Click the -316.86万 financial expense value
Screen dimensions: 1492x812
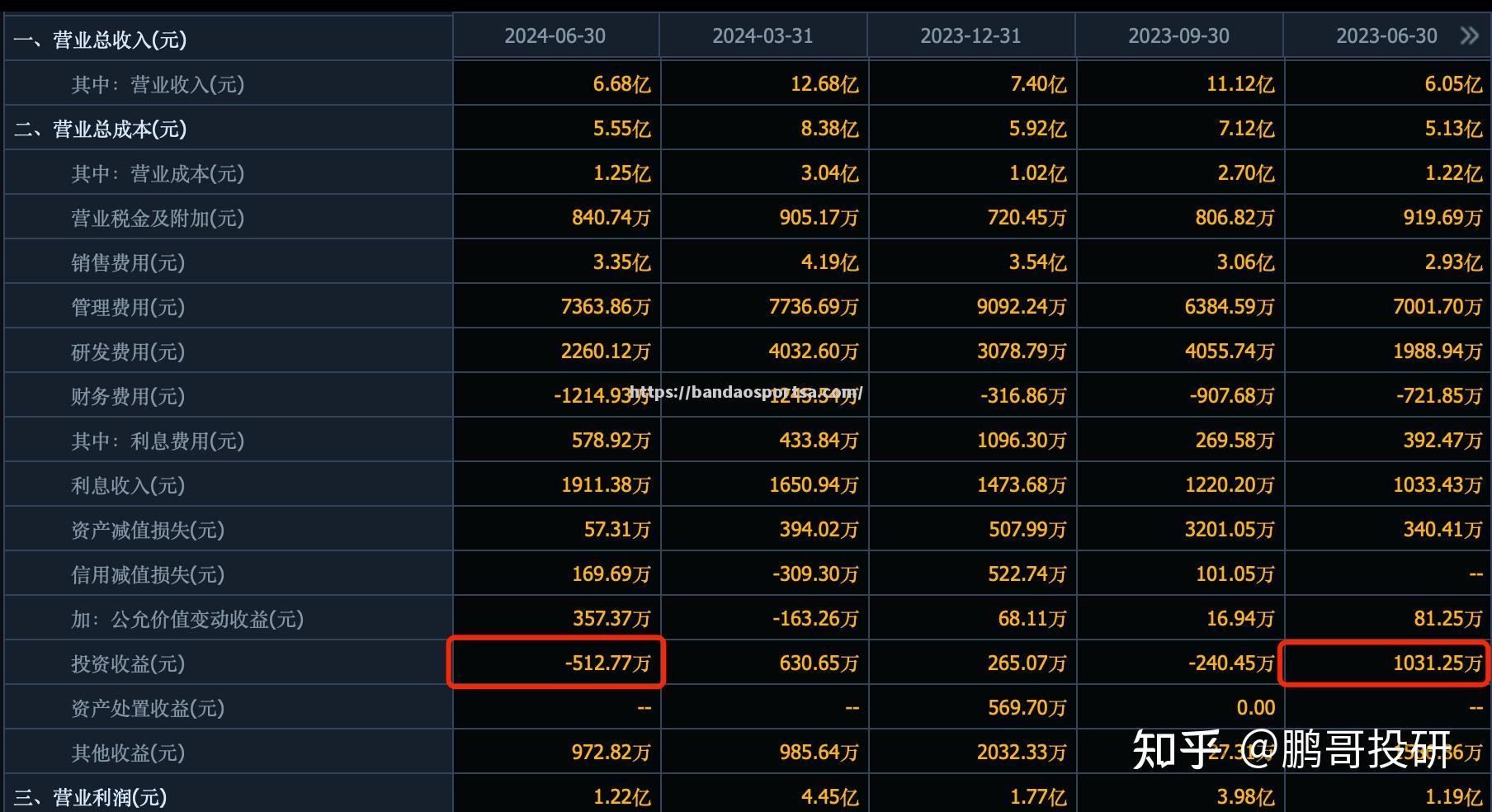point(1023,396)
